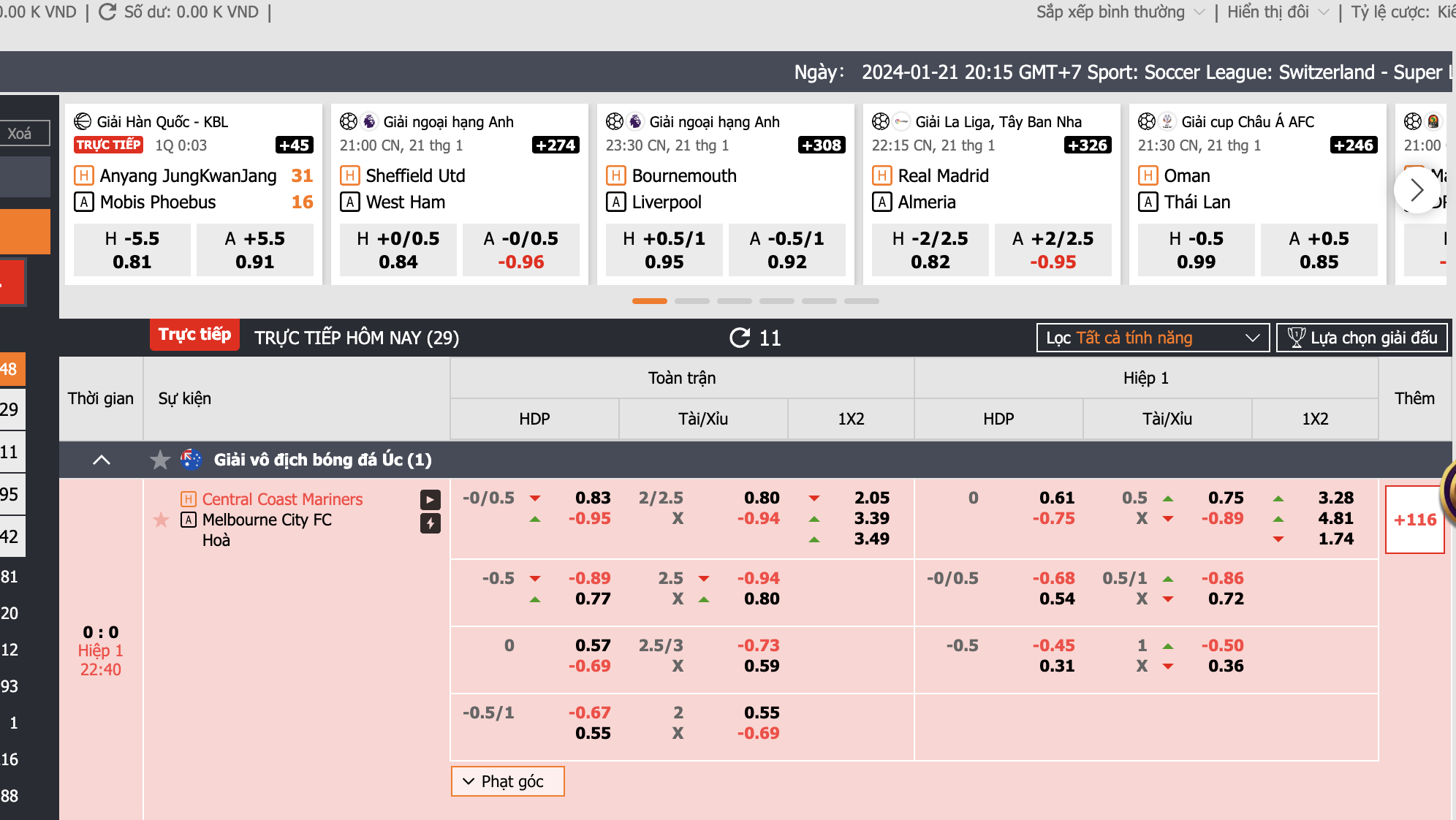The height and width of the screenshot is (820, 1456).
Task: Click the lightning bolt match icon
Action: [430, 523]
